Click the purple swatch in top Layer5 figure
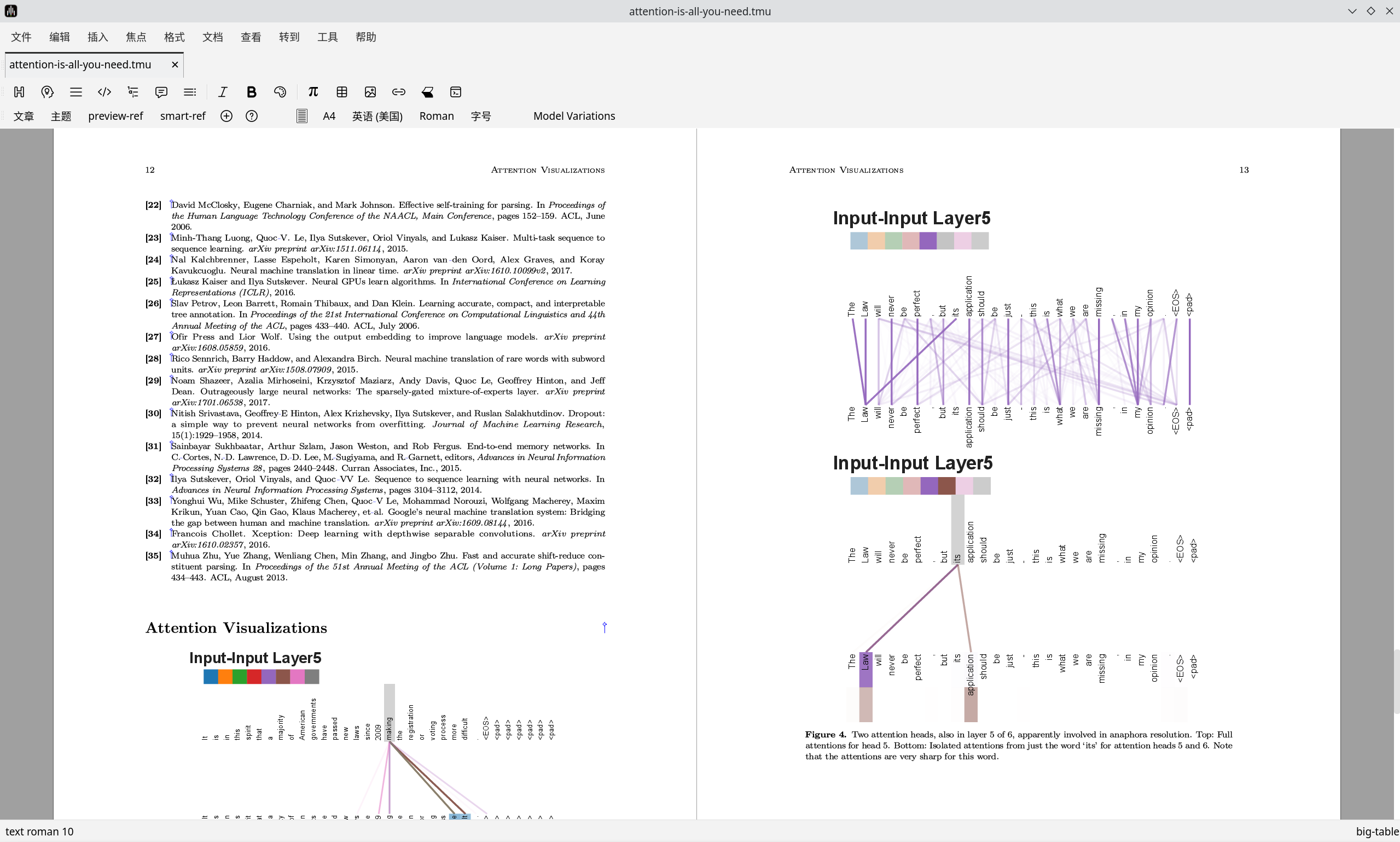1400x842 pixels. (x=927, y=241)
